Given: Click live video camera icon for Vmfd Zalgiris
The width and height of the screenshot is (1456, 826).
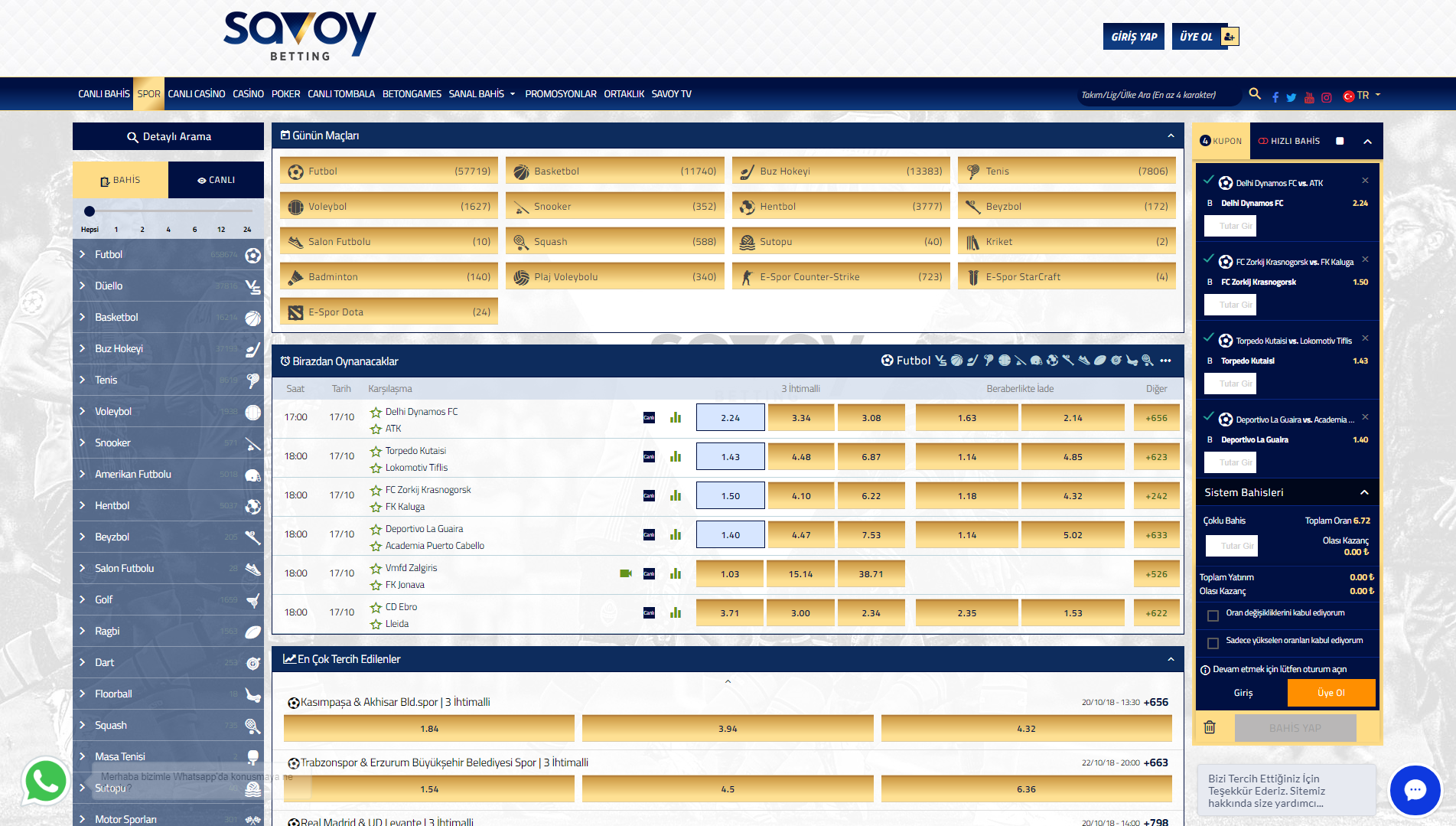Looking at the screenshot, I should tap(626, 573).
